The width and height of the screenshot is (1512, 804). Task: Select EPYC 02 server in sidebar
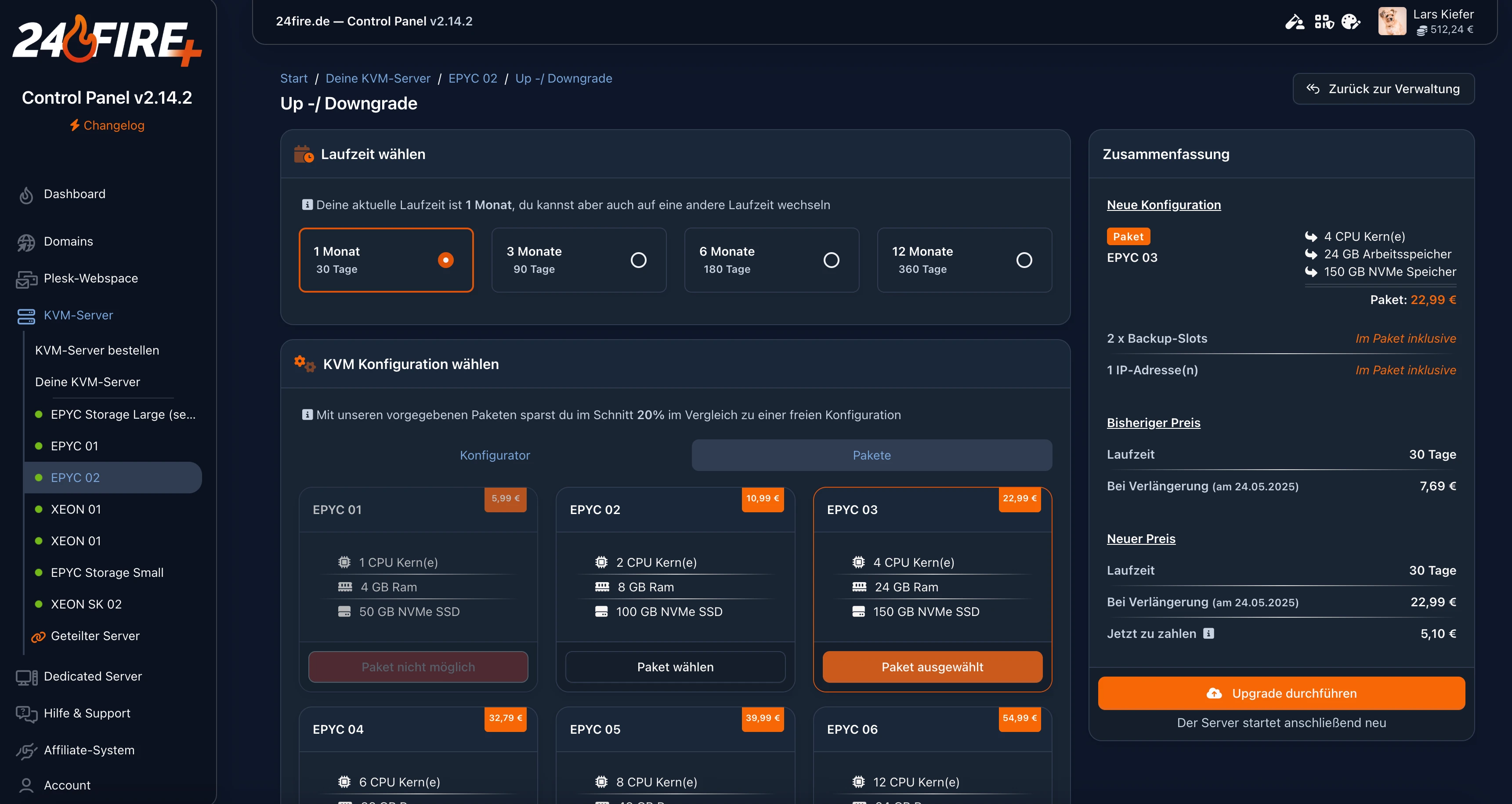point(113,477)
